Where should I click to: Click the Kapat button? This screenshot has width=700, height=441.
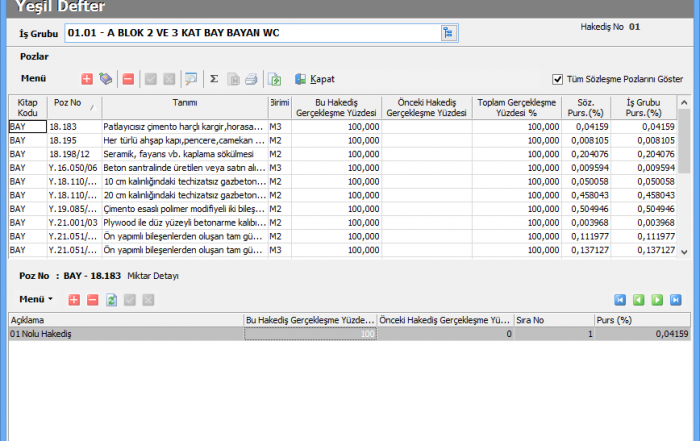click(315, 78)
